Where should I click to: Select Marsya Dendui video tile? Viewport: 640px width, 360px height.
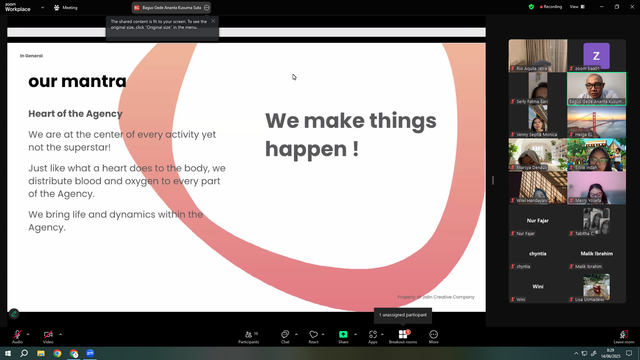click(x=538, y=155)
